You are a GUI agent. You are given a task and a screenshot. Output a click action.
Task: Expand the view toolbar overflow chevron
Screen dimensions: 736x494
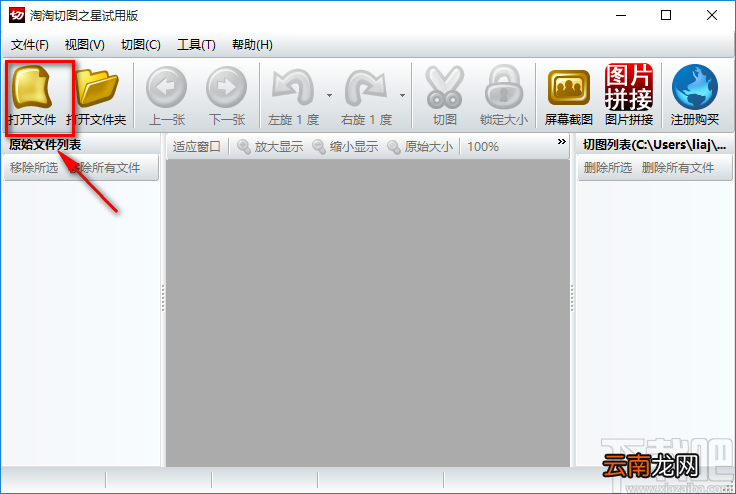[x=561, y=142]
